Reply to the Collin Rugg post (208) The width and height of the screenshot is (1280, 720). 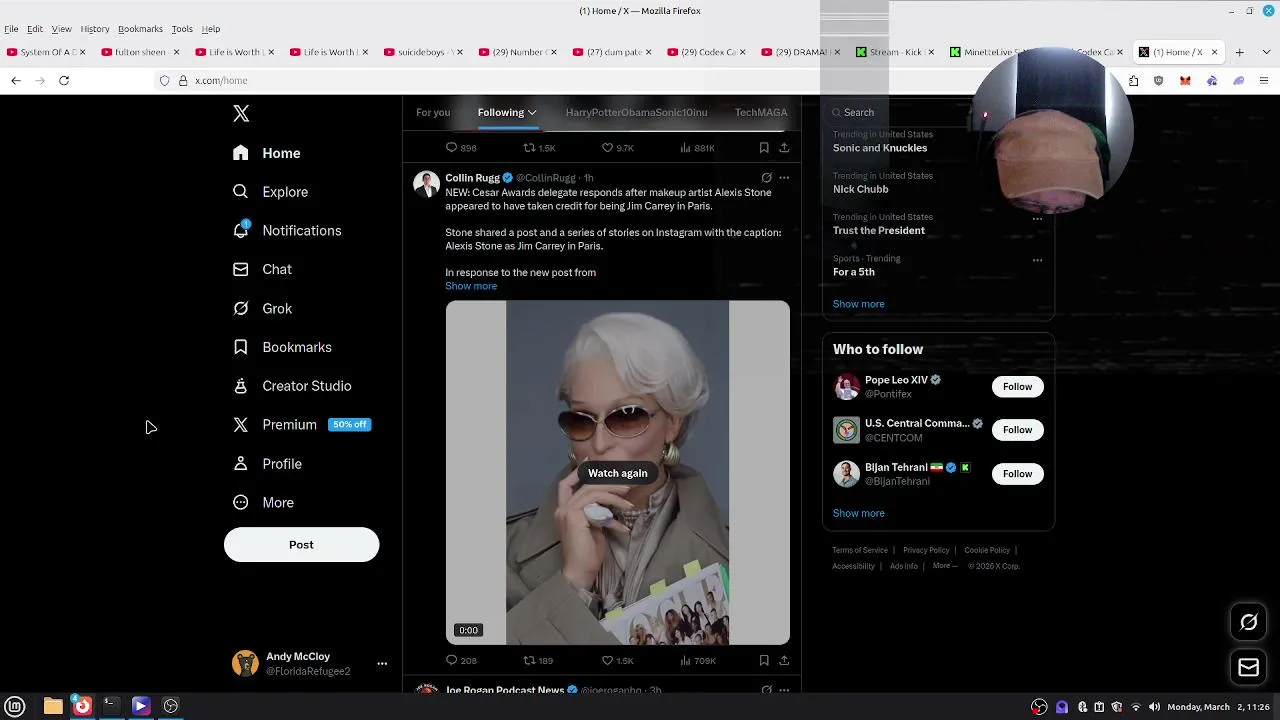pos(461,661)
